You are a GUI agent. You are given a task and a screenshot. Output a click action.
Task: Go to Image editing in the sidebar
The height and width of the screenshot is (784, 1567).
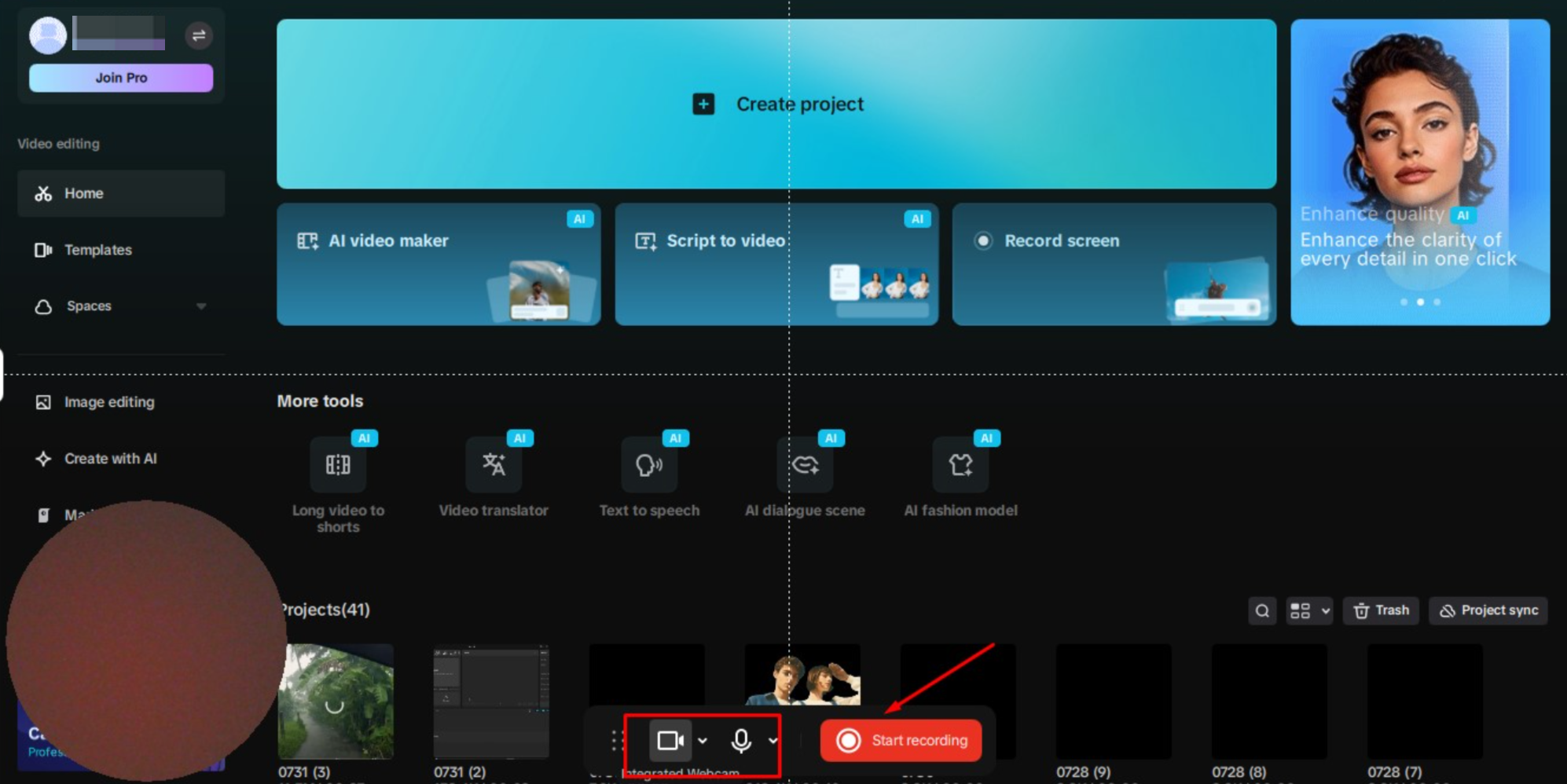pyautogui.click(x=108, y=401)
